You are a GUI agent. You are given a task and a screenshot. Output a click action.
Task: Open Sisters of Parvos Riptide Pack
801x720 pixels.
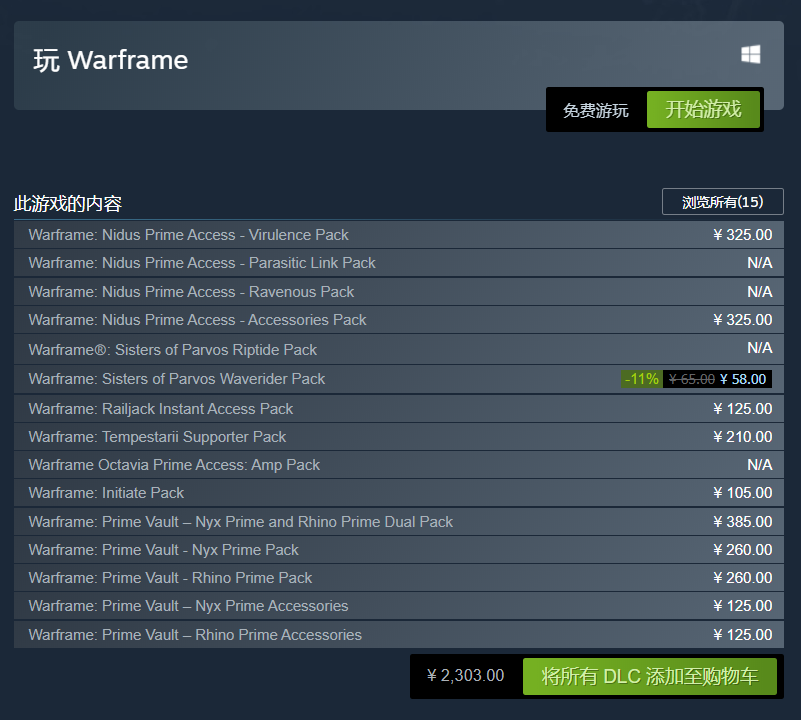(x=398, y=349)
